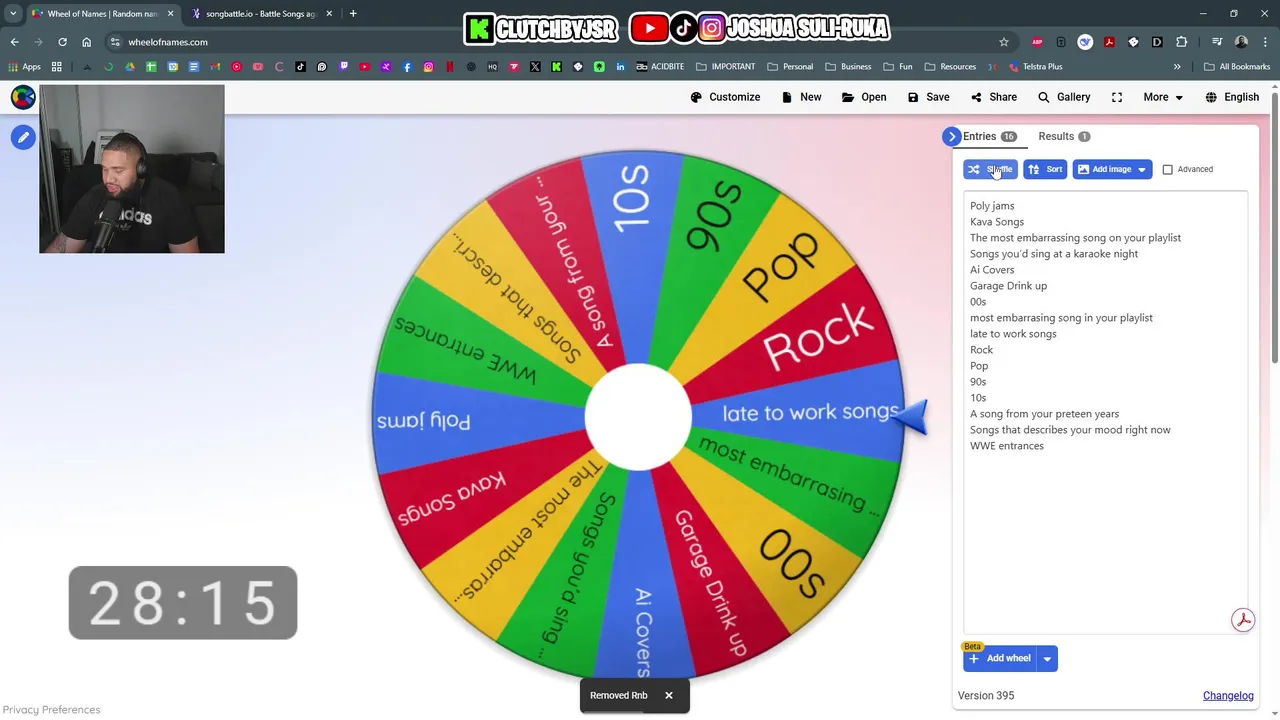This screenshot has height=720, width=1280.
Task: Open the Netflix bookmark
Action: [x=450, y=67]
